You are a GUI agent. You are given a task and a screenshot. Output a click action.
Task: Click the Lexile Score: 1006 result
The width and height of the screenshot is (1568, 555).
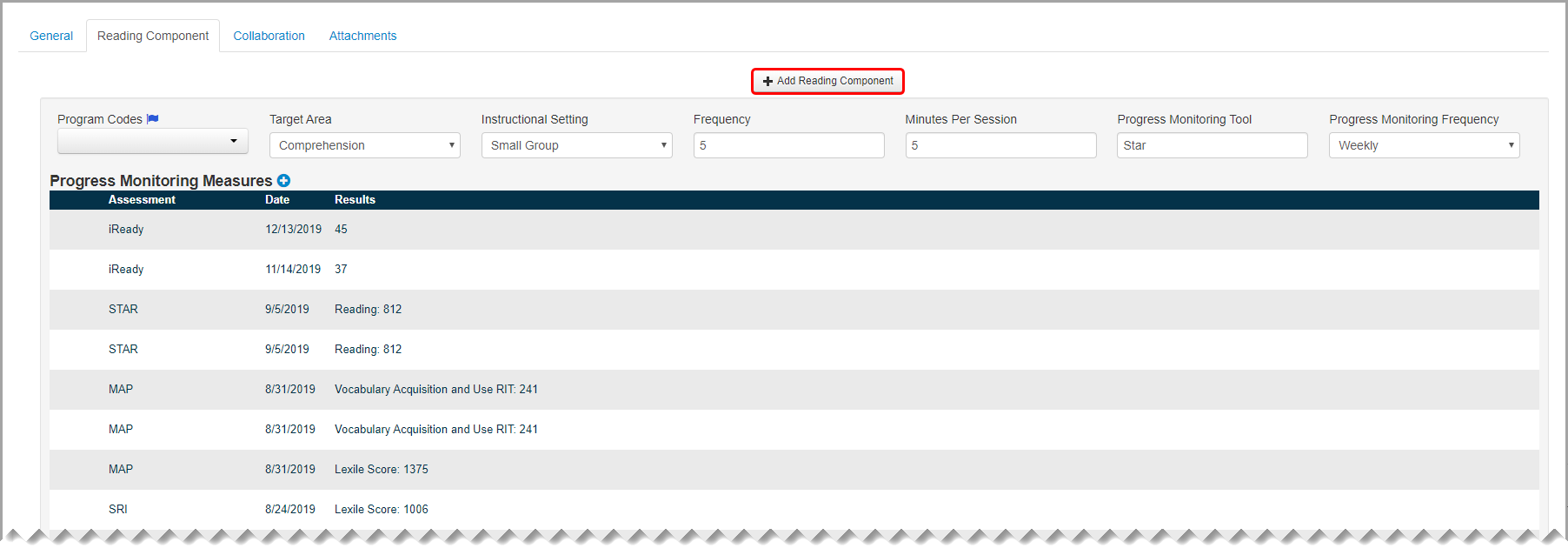tap(382, 510)
